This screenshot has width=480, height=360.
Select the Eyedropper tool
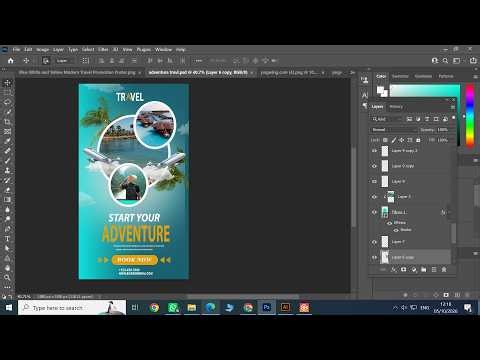point(7,141)
